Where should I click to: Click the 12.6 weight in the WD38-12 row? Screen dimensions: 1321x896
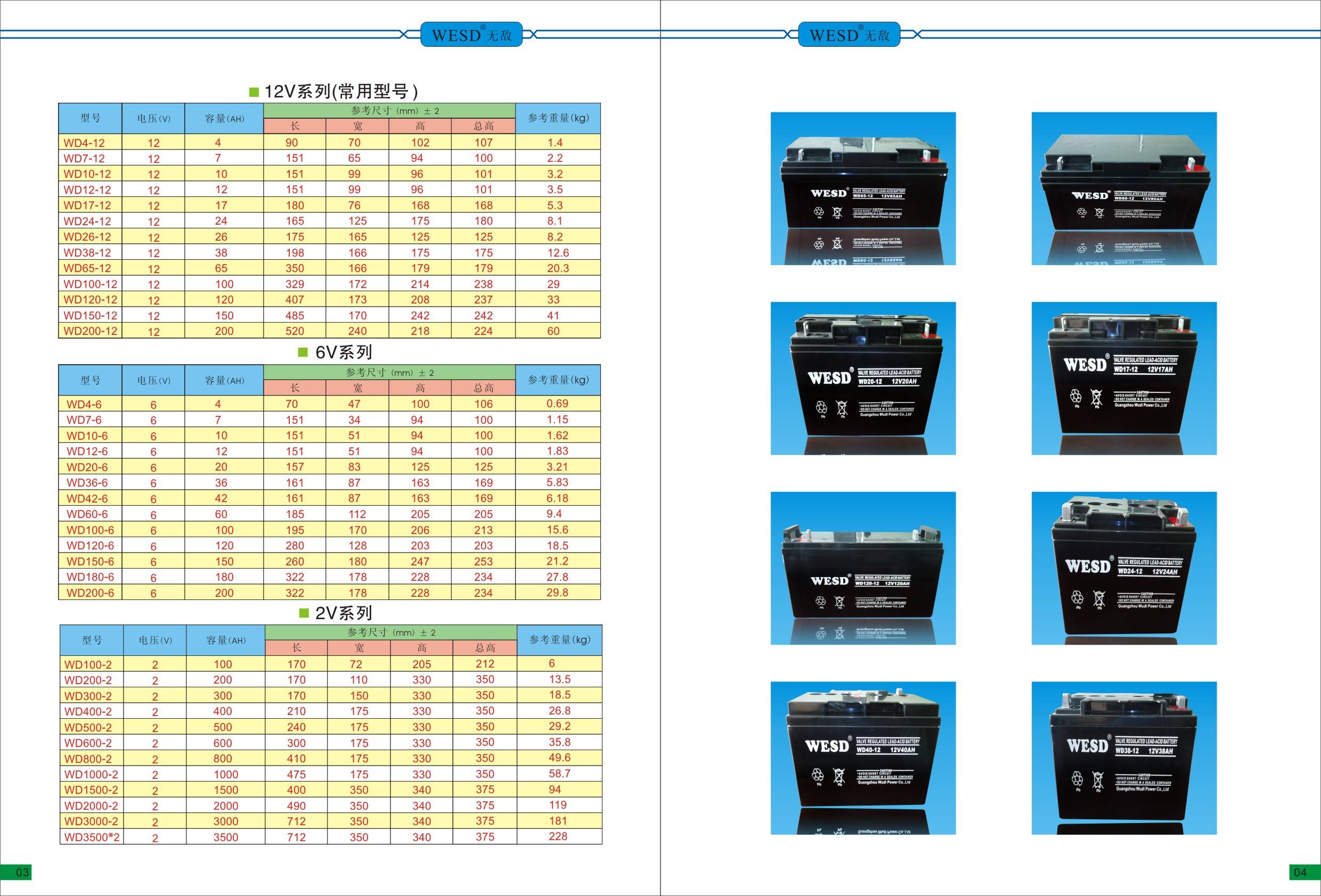pos(558,252)
